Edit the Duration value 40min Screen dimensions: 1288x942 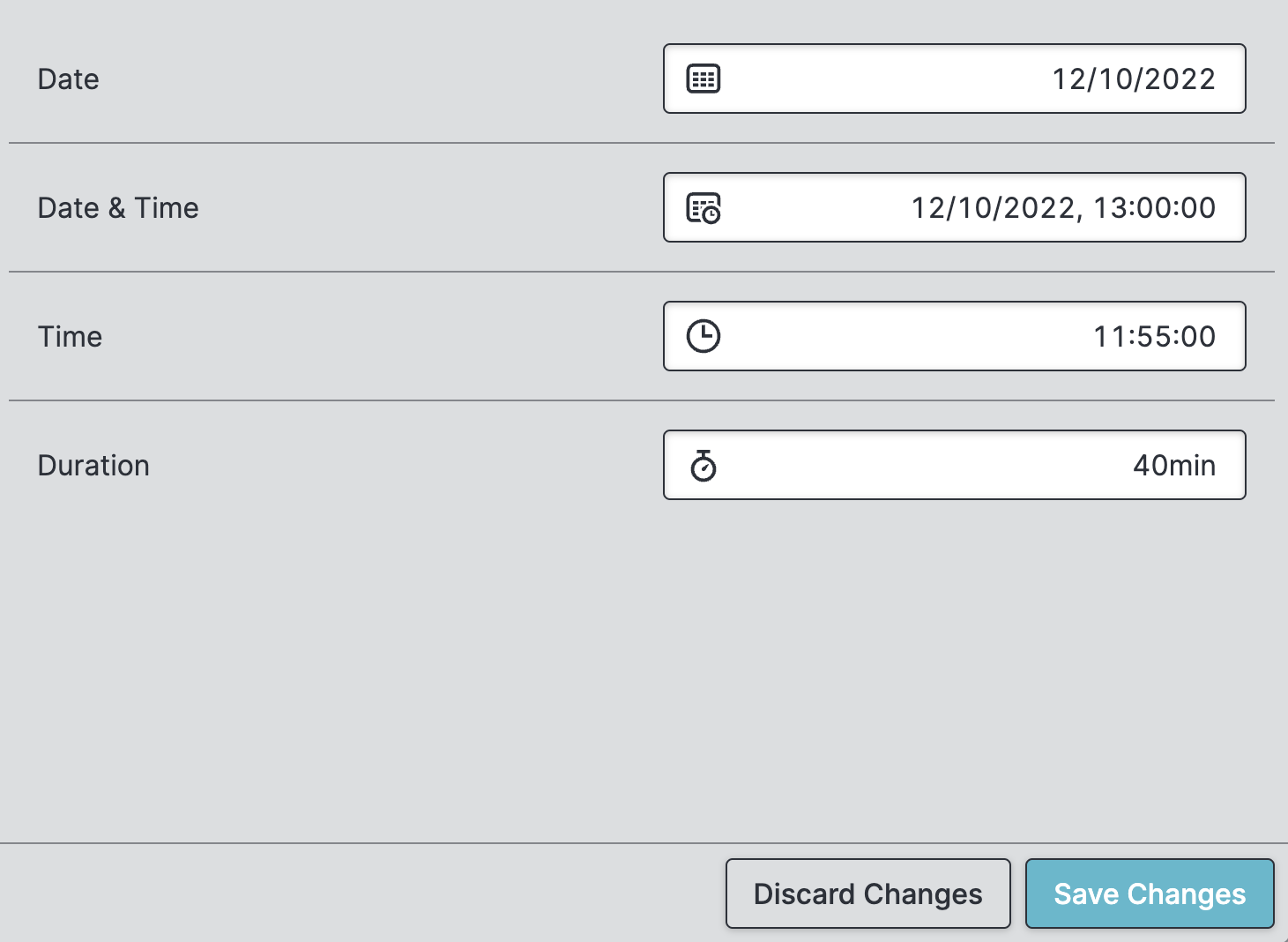(1173, 466)
